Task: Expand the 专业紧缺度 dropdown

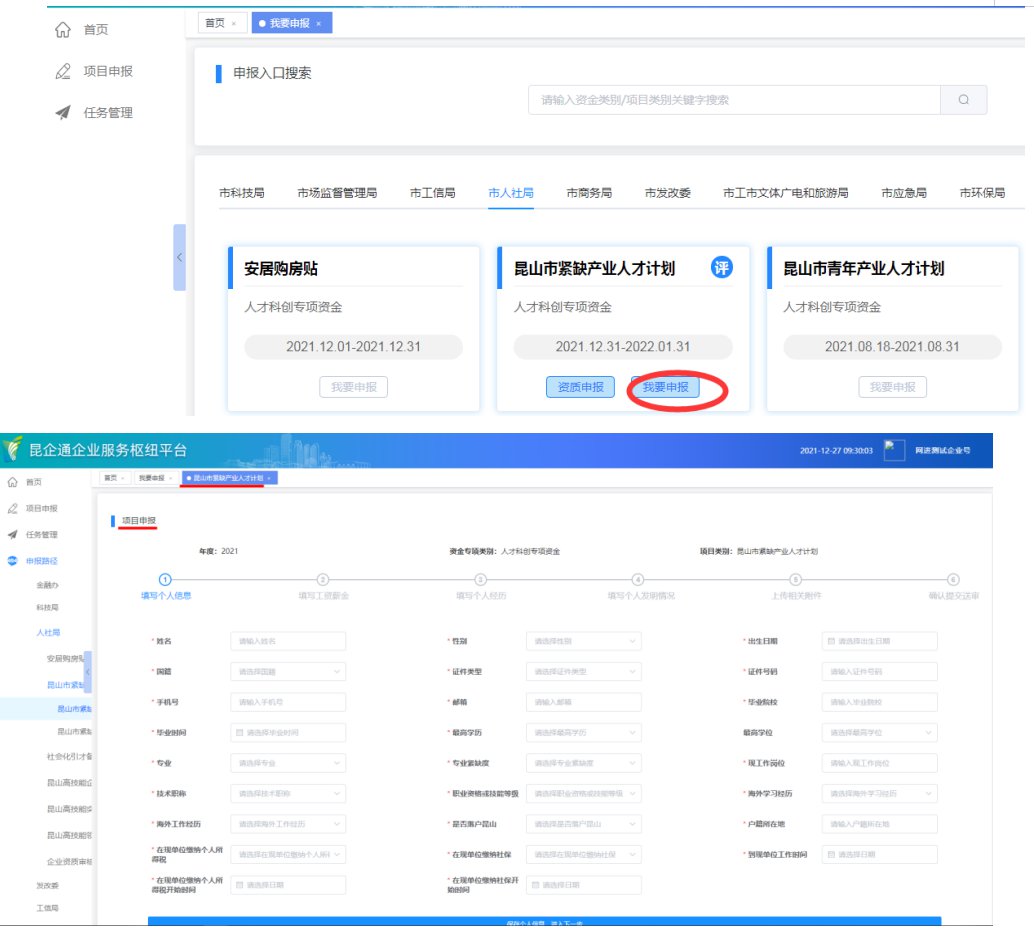Action: (x=583, y=763)
